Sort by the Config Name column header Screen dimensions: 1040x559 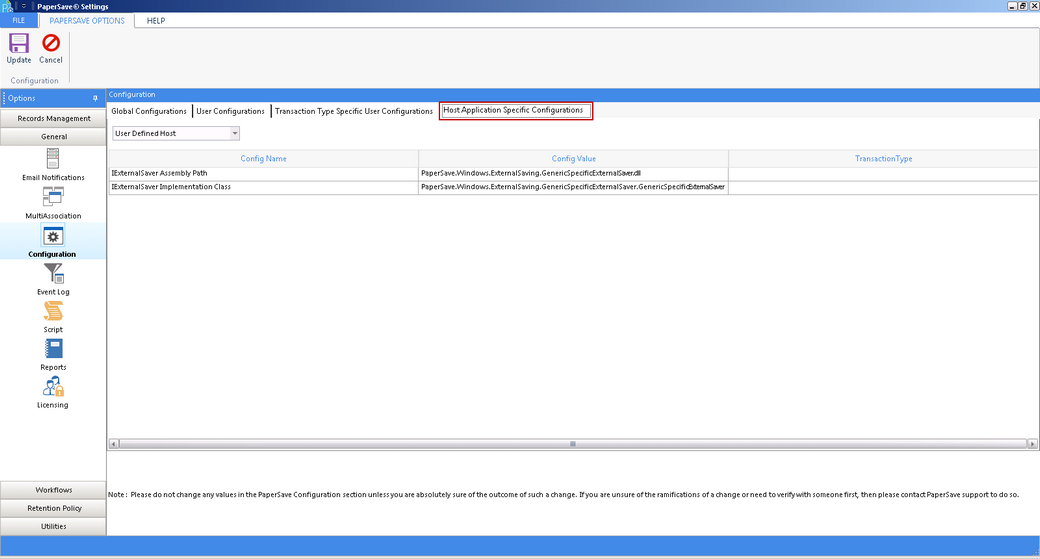coord(263,158)
